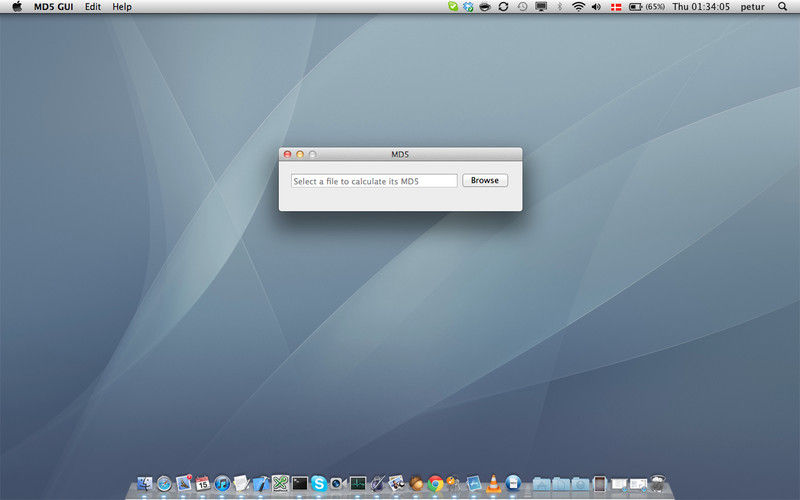Open Activity Monitor in the Dock
This screenshot has width=800, height=500.
[x=358, y=483]
